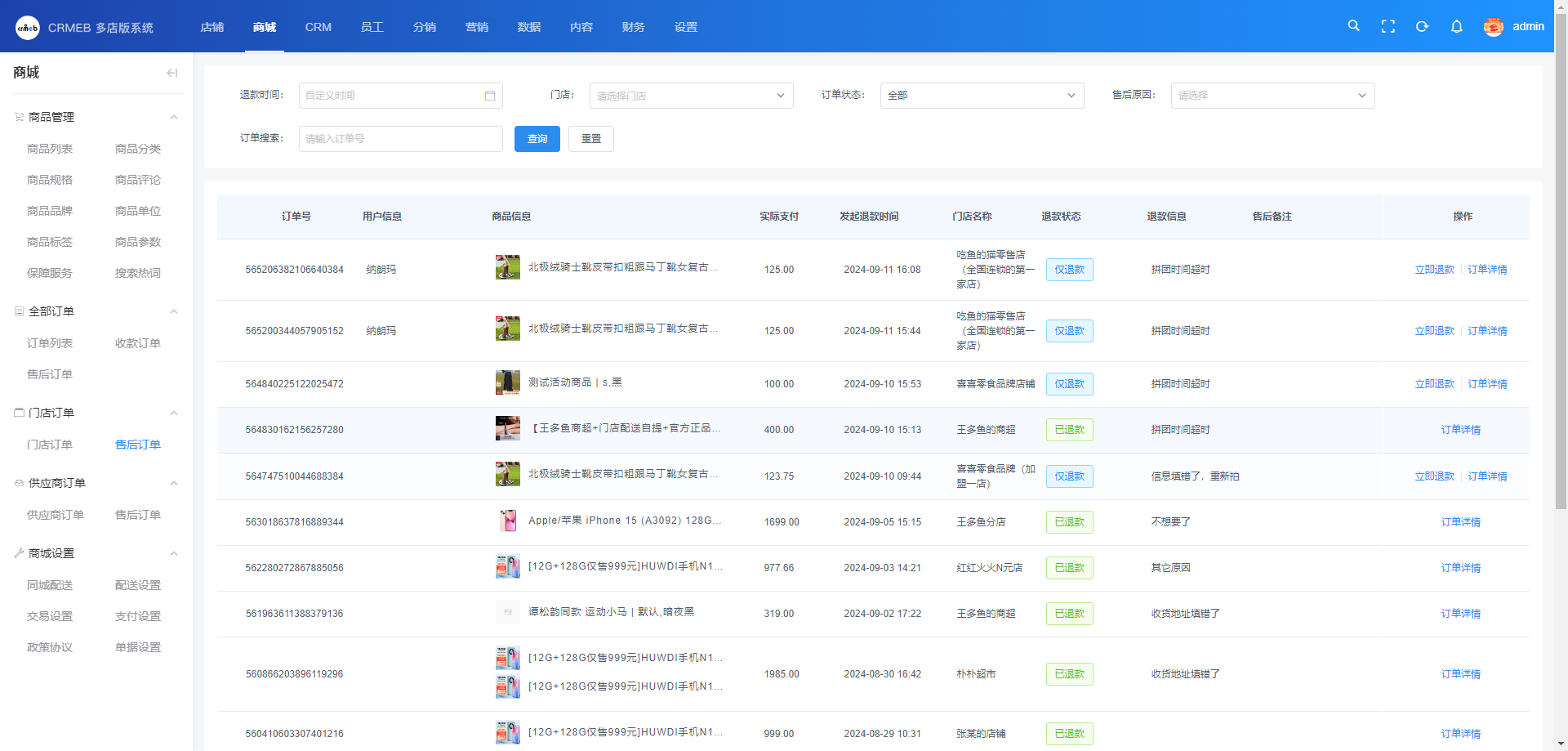Click the 重置 reset button
Viewport: 1568px width, 751px height.
[590, 139]
